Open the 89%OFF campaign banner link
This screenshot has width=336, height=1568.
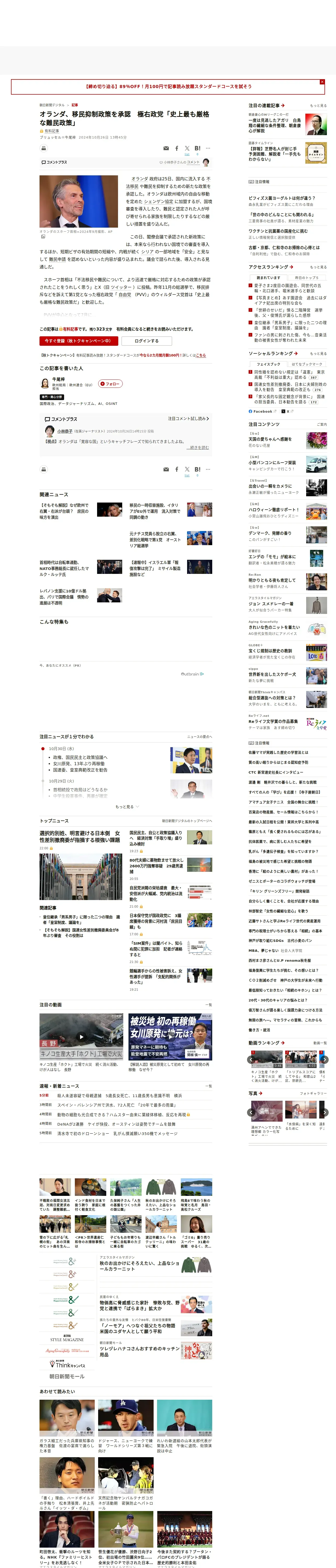point(168,87)
